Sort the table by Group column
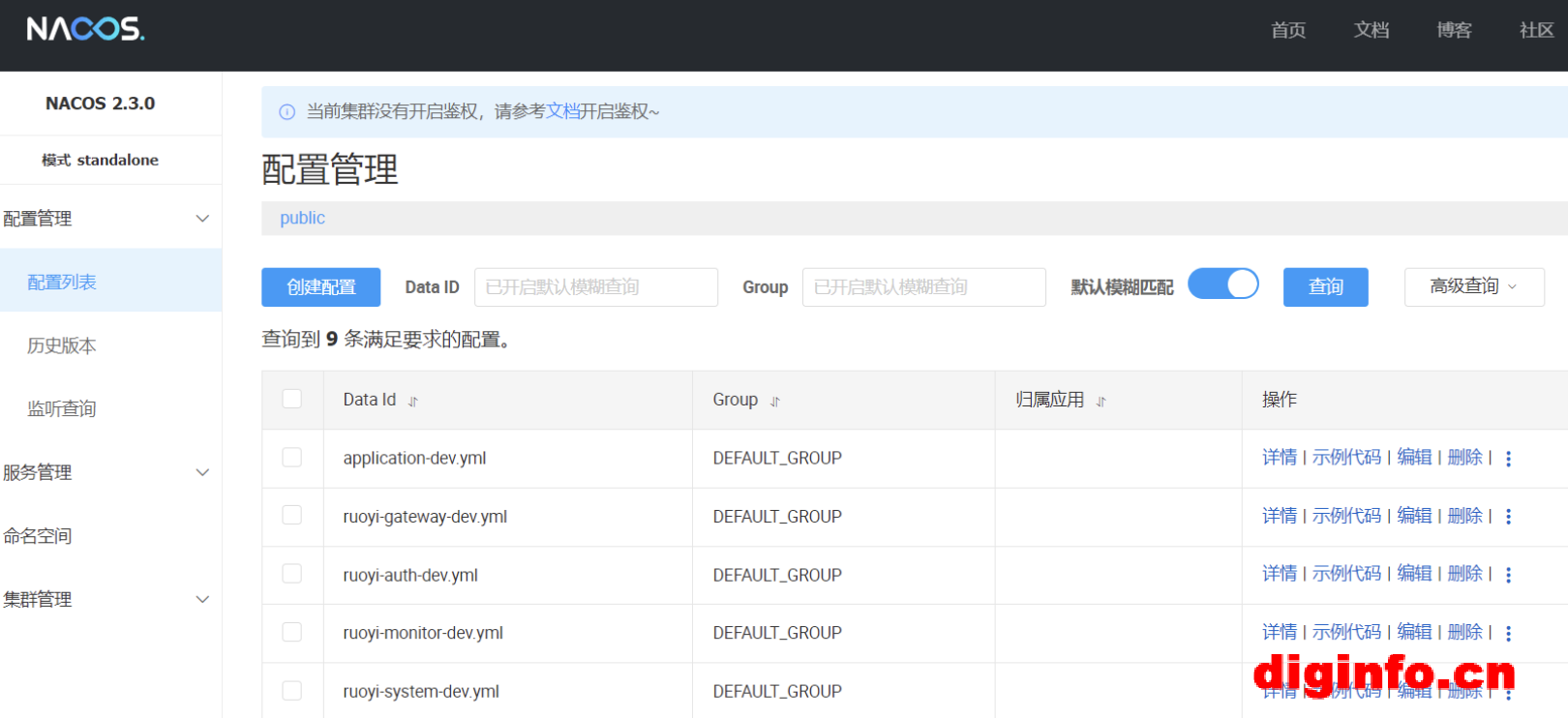The height and width of the screenshot is (718, 1568). [775, 402]
